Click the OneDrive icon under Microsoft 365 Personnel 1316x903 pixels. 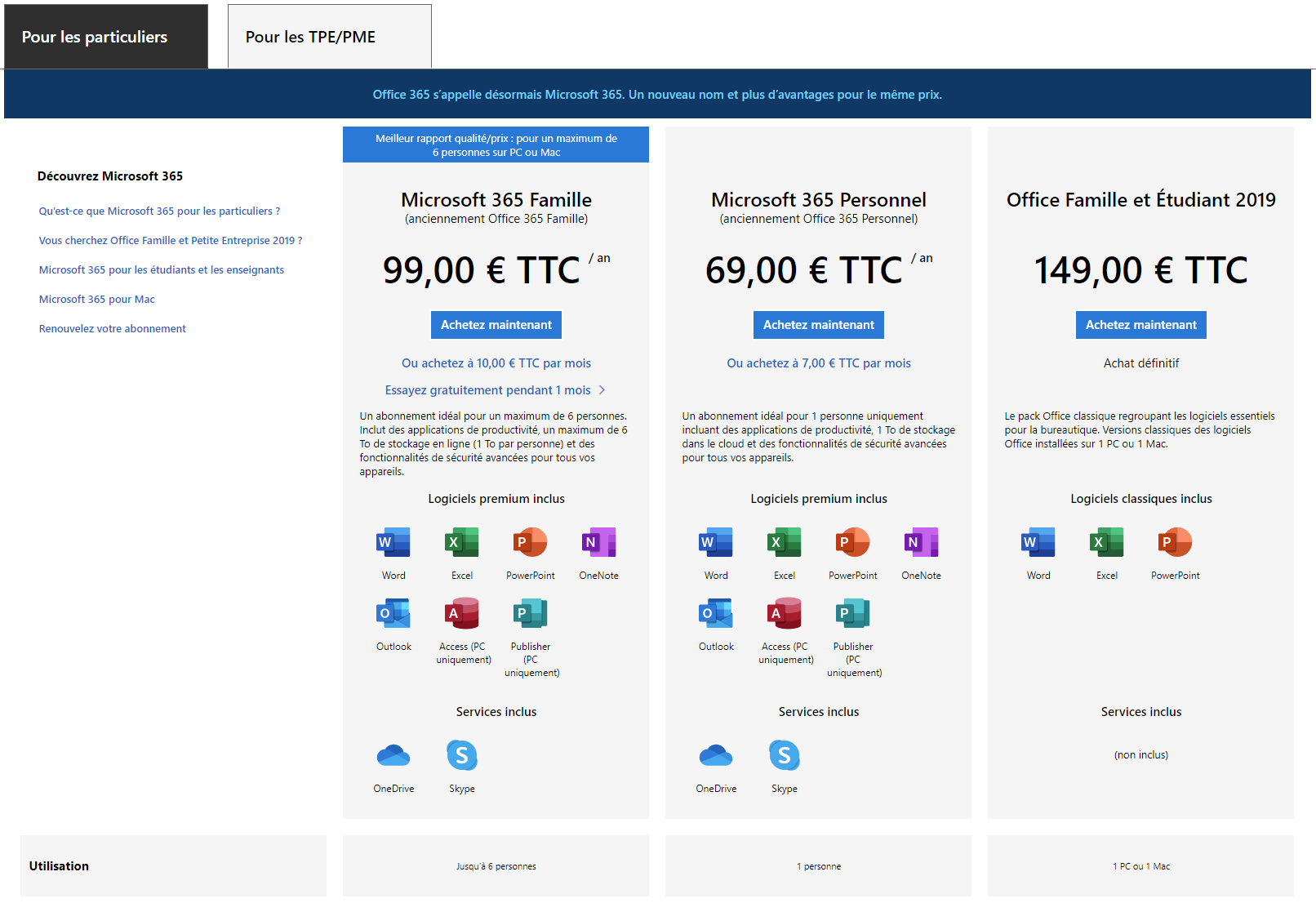[716, 755]
